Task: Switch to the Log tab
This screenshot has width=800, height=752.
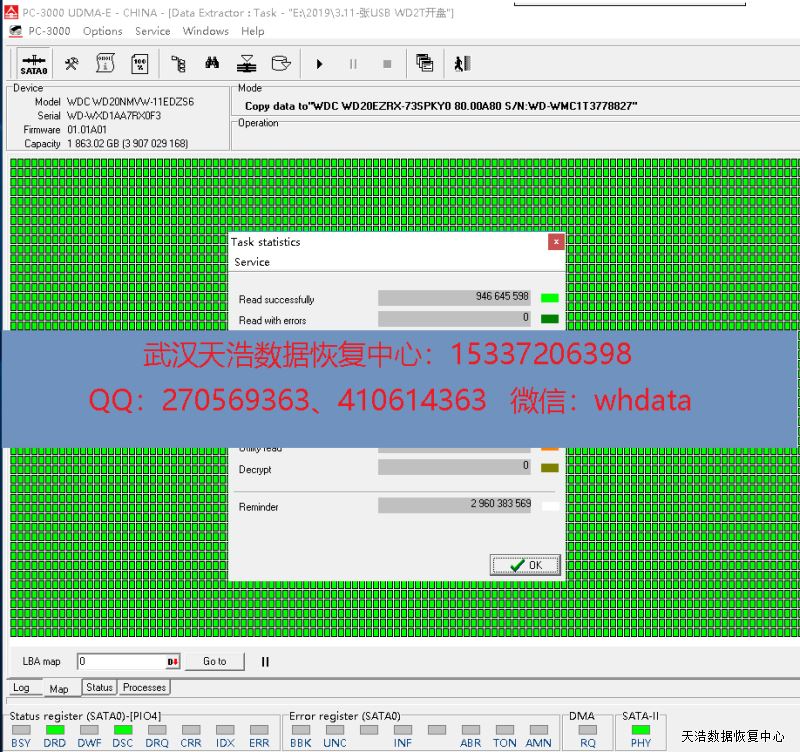Action: (x=21, y=688)
